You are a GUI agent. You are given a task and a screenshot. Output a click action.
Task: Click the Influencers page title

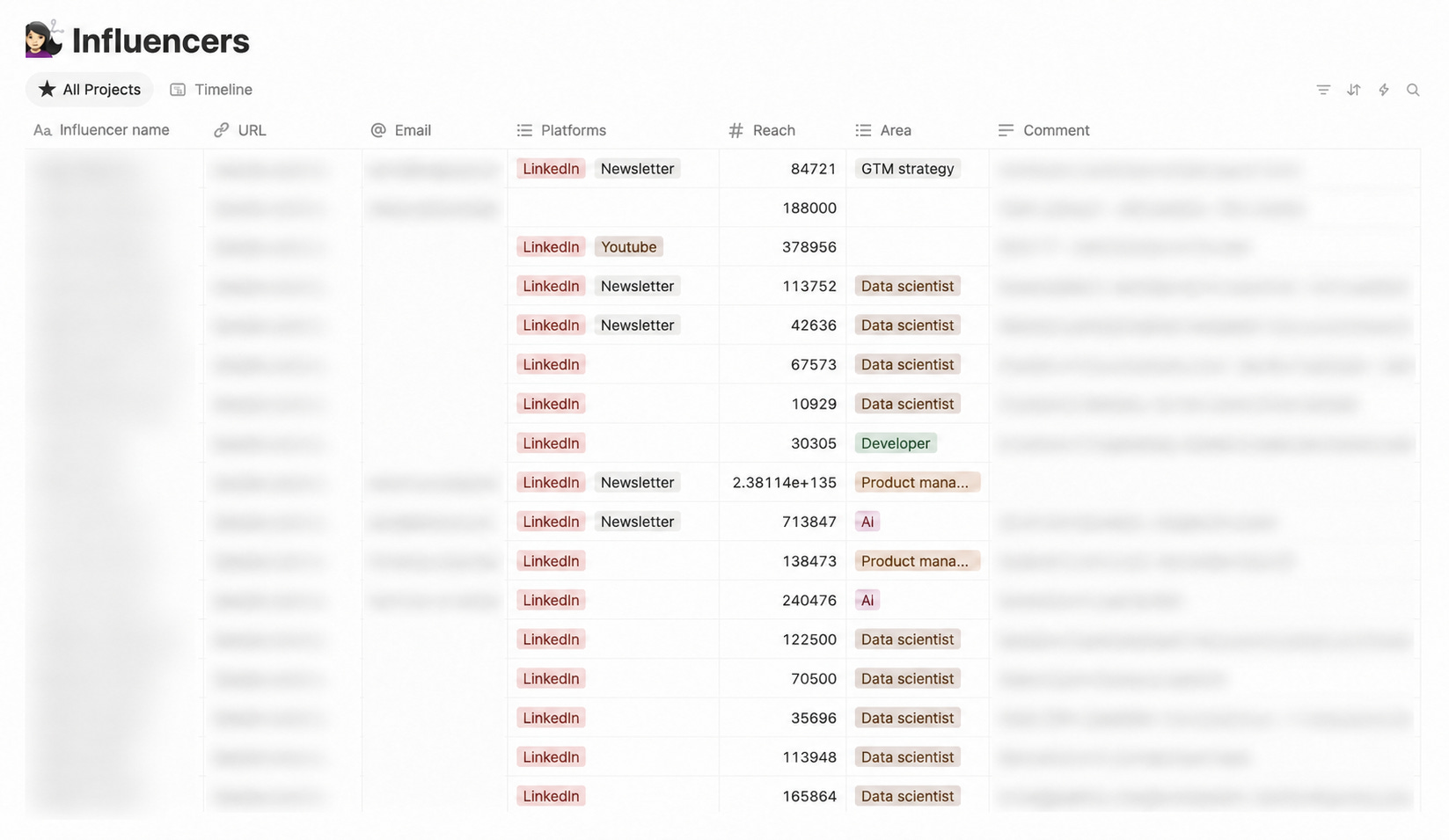(x=161, y=40)
